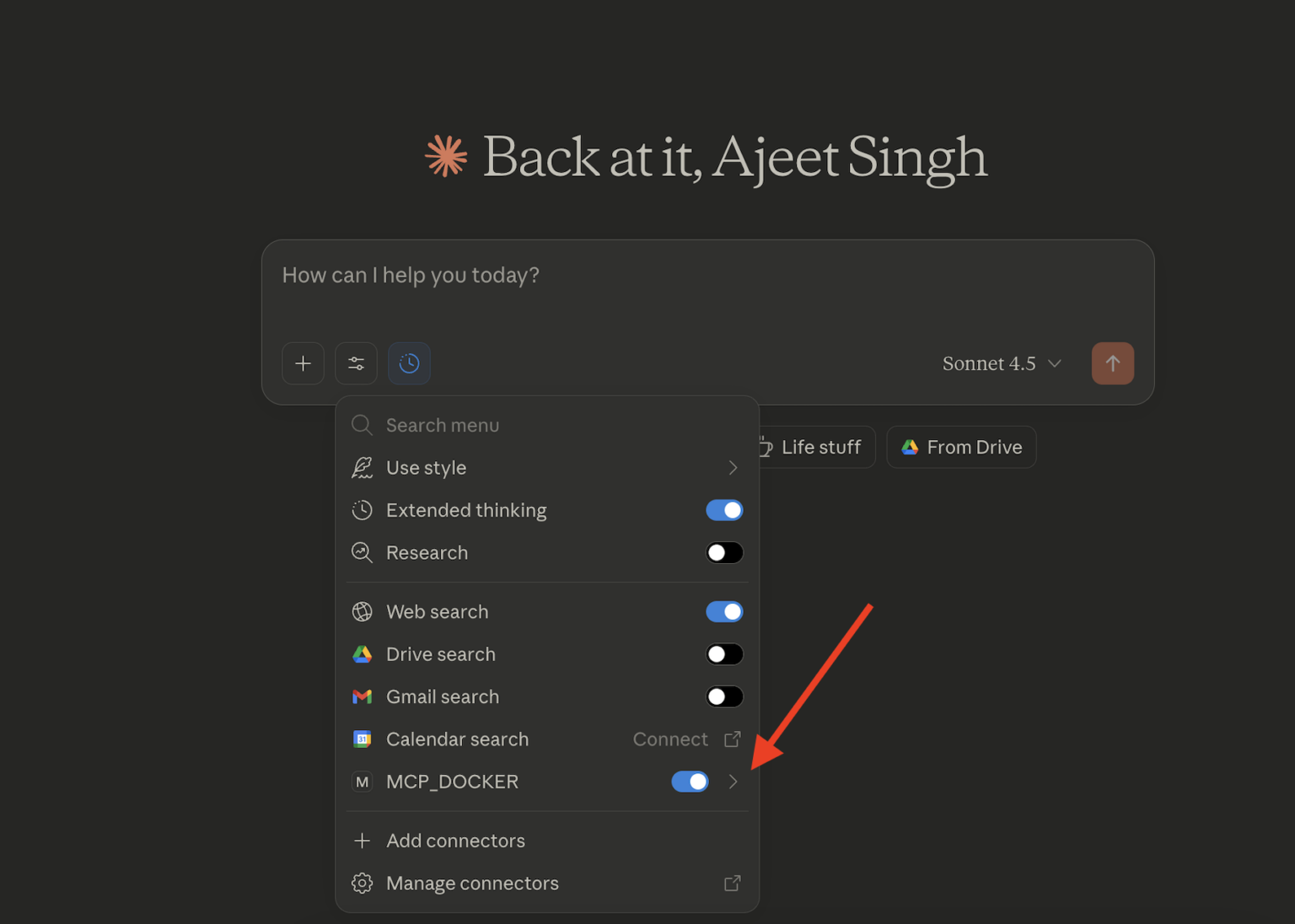Screen dimensions: 1295x924
Task: Open the Sonnet 4.5 model dropdown
Action: tap(1002, 363)
